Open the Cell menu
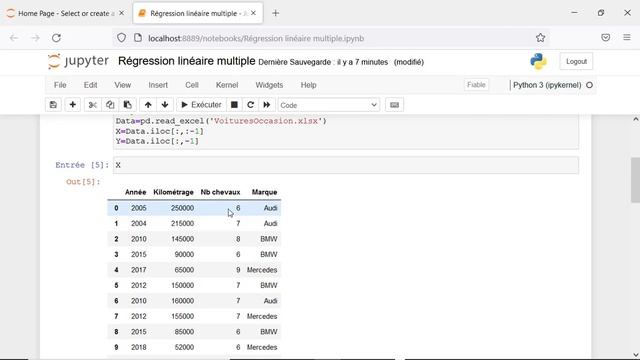 click(x=192, y=85)
